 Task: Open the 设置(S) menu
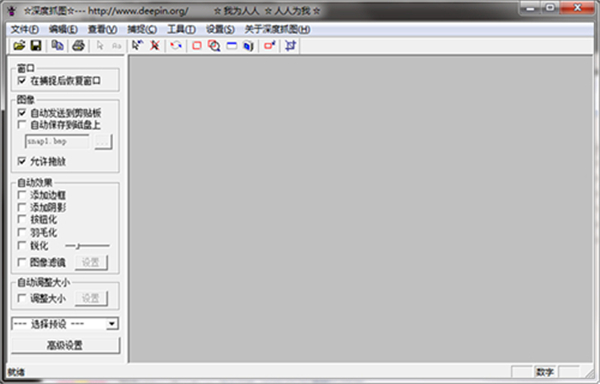pos(220,29)
